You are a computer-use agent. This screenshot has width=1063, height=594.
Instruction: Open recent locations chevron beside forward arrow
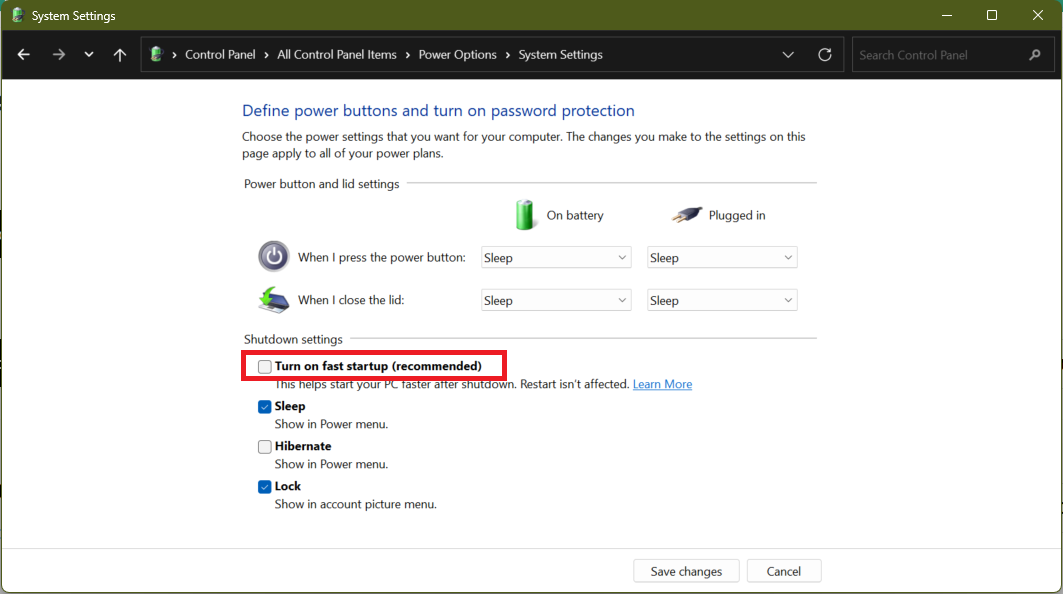[x=89, y=55]
